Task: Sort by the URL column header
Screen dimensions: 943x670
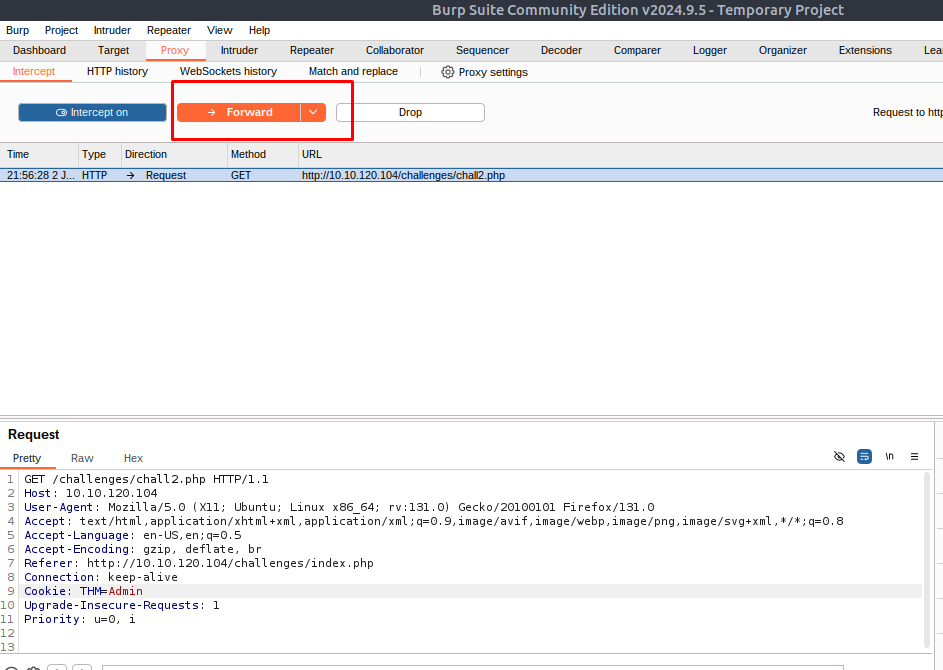Action: point(620,155)
